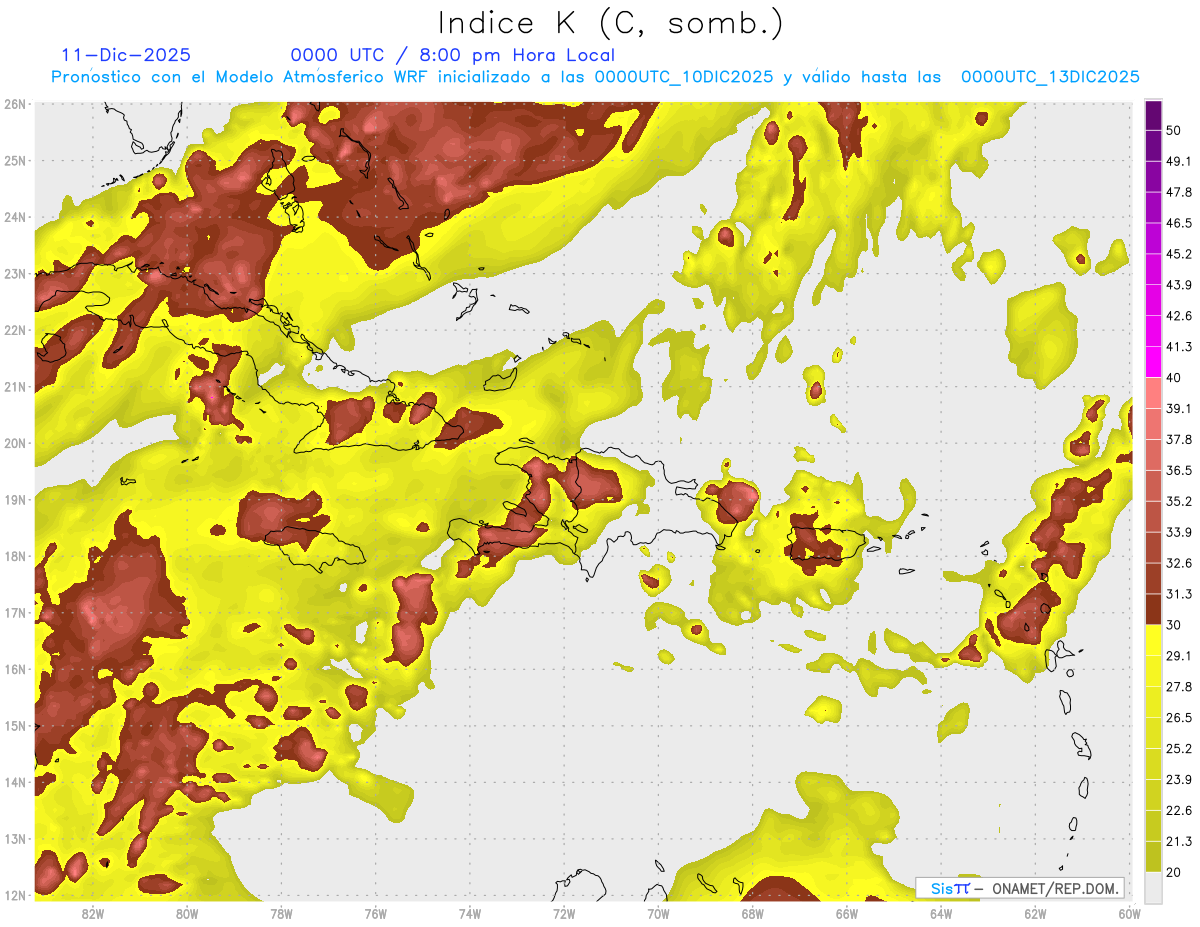Click color bar value '40'
1200x927 pixels.
(1174, 377)
